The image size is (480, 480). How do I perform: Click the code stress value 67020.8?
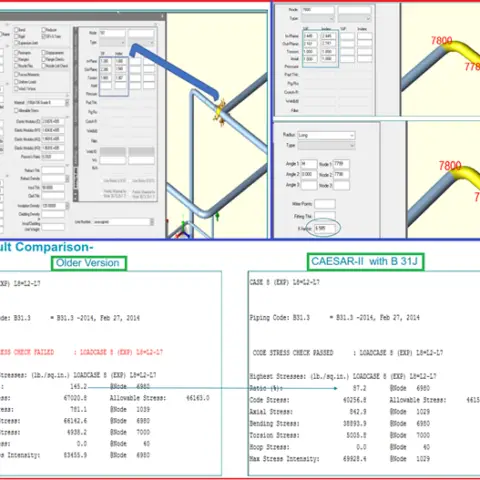coord(75,398)
